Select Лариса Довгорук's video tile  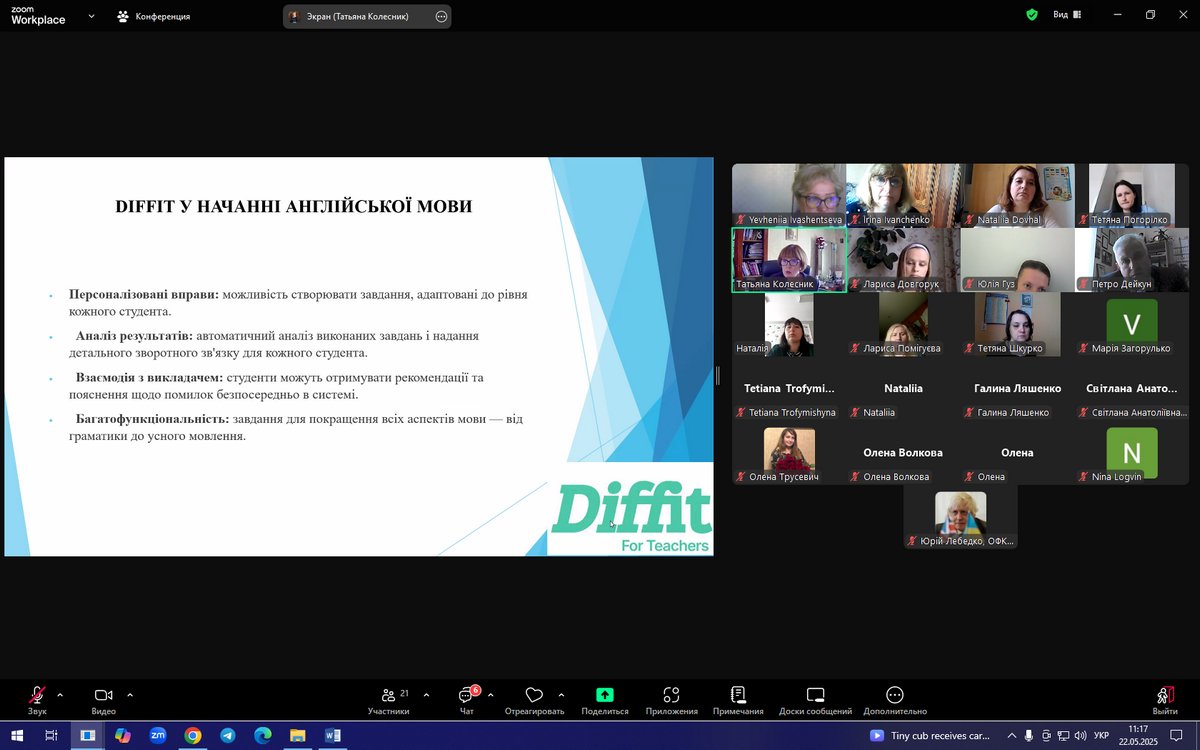(903, 260)
